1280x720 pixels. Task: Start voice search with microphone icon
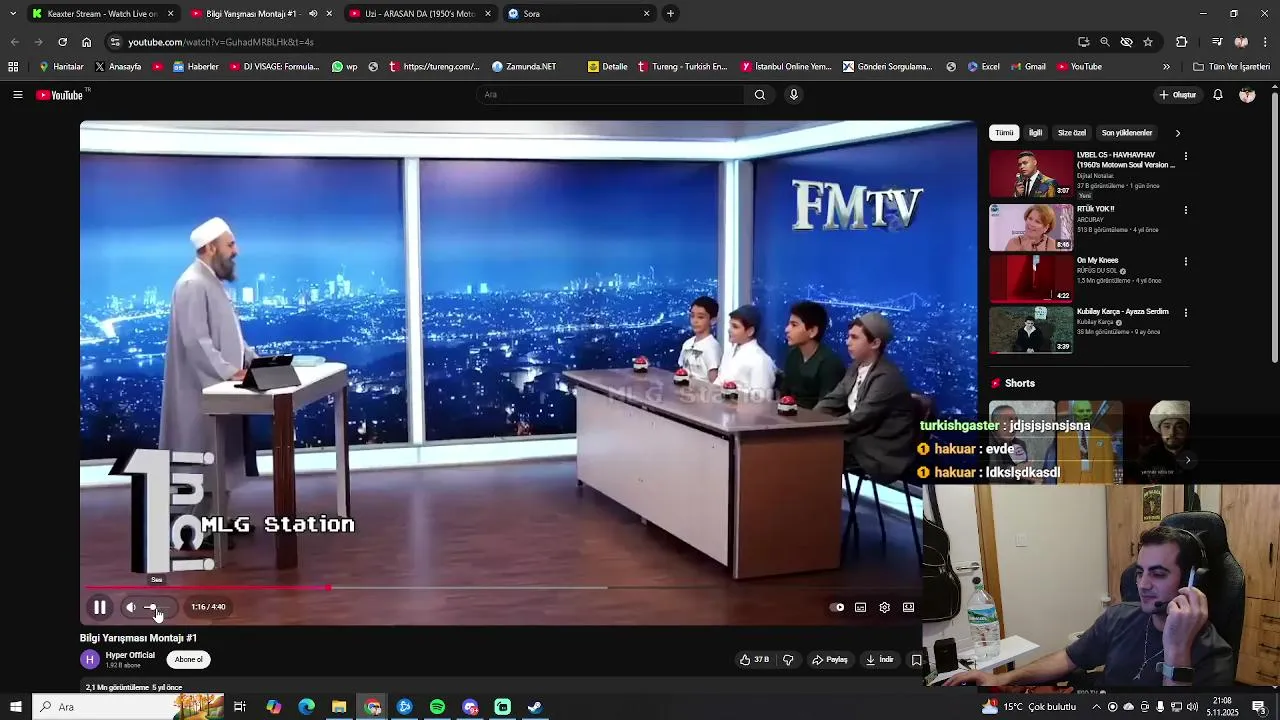(794, 95)
